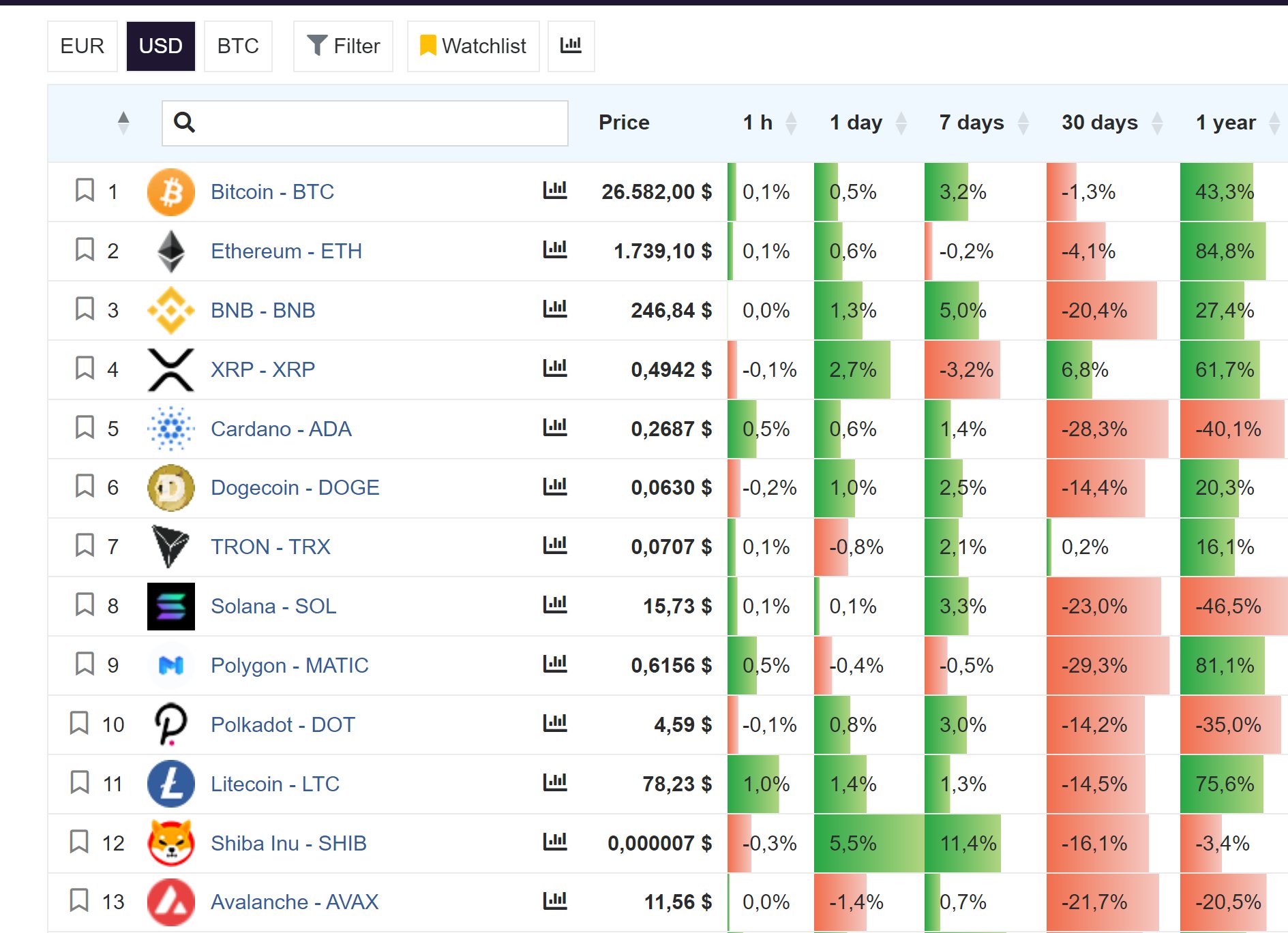Open the BNB chart icon
Screen dimensions: 1288x933
click(x=555, y=309)
